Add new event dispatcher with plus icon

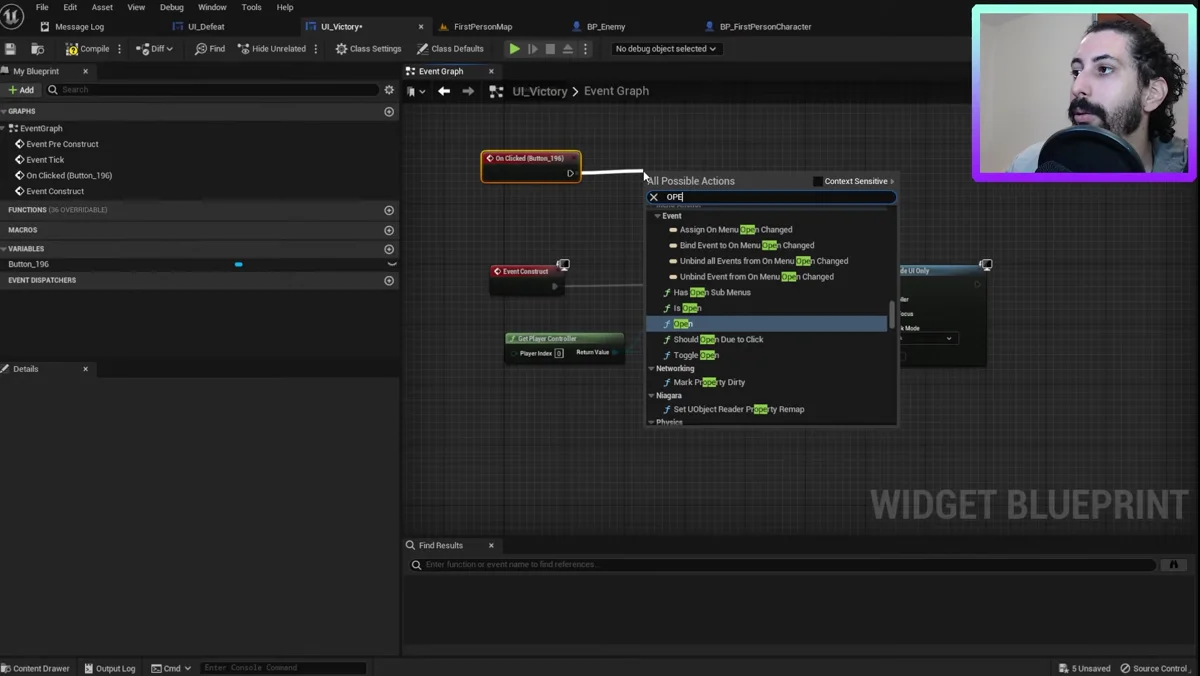389,281
